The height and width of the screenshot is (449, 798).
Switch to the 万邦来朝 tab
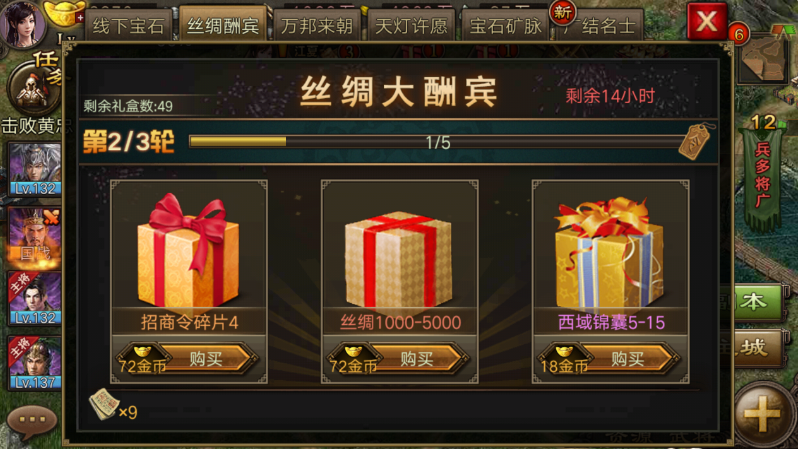(317, 25)
